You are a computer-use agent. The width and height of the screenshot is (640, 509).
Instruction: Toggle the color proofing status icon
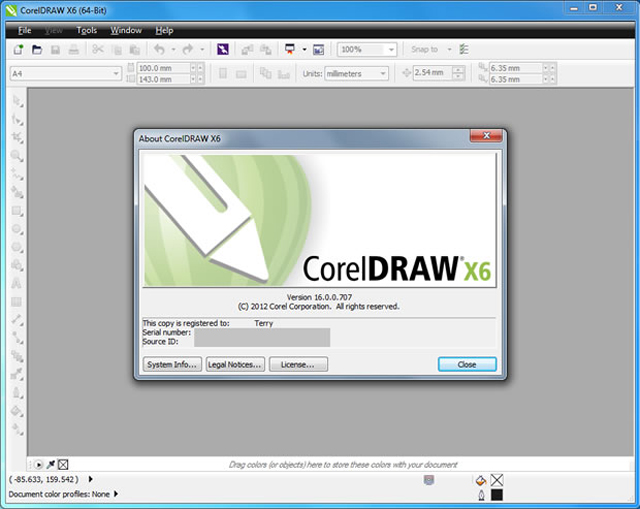(429, 480)
